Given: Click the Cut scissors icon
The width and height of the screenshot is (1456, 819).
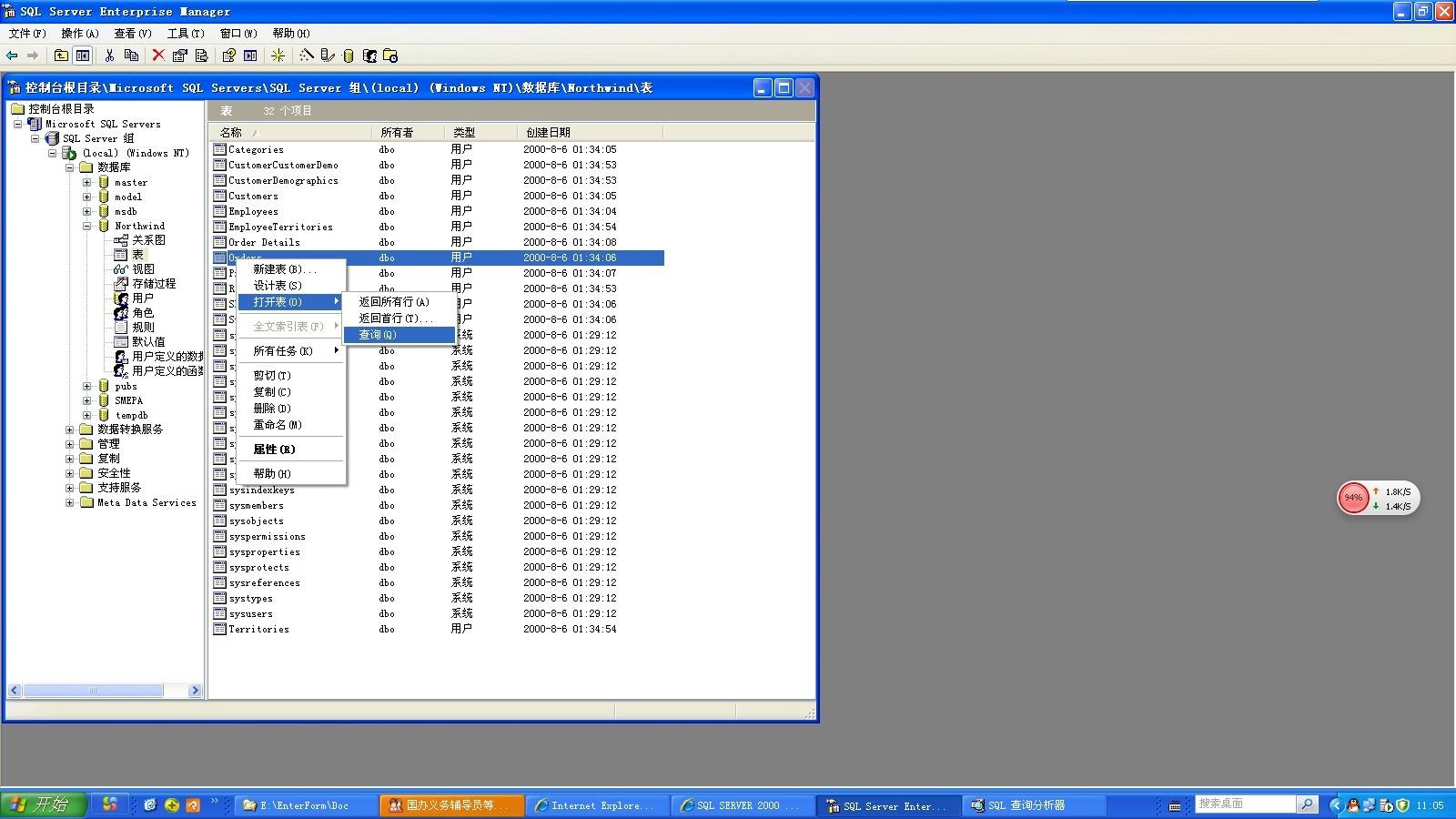Looking at the screenshot, I should (x=109, y=56).
